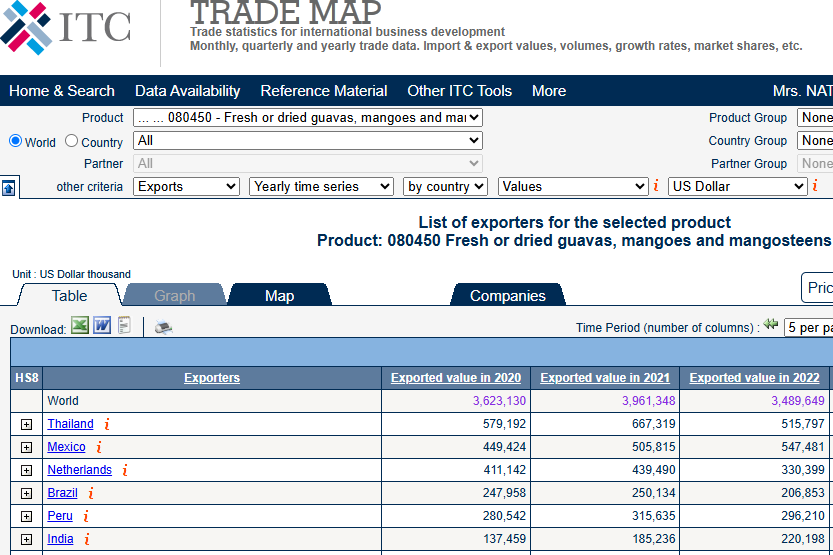Click info icon beside Thailand
833x555 pixels.
click(x=107, y=424)
